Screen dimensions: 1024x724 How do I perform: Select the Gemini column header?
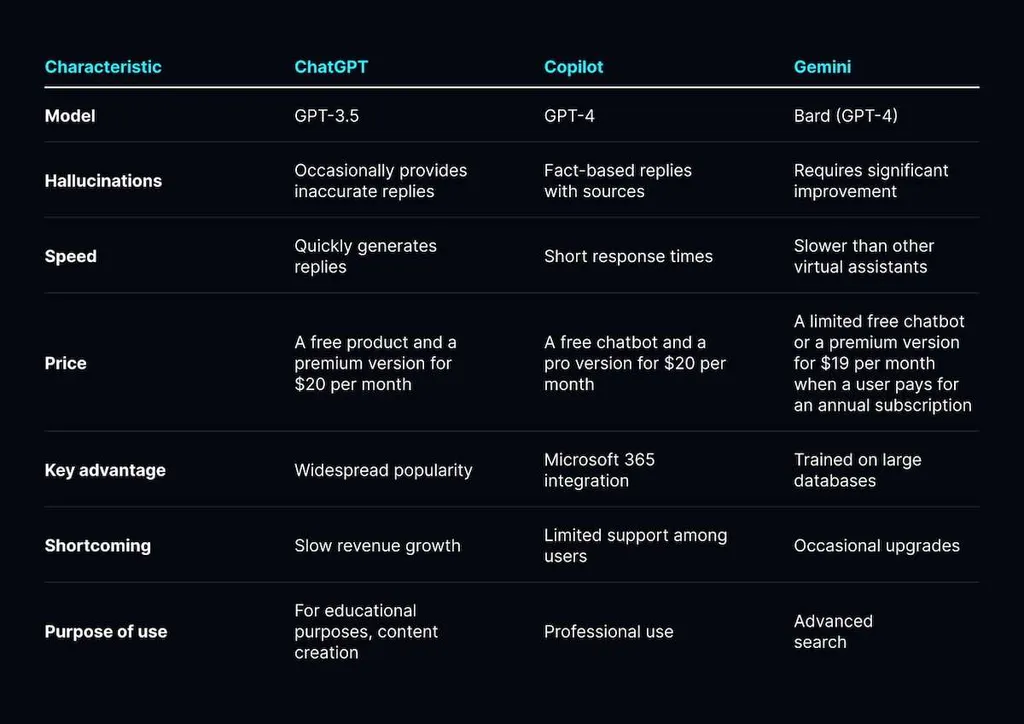click(x=822, y=67)
